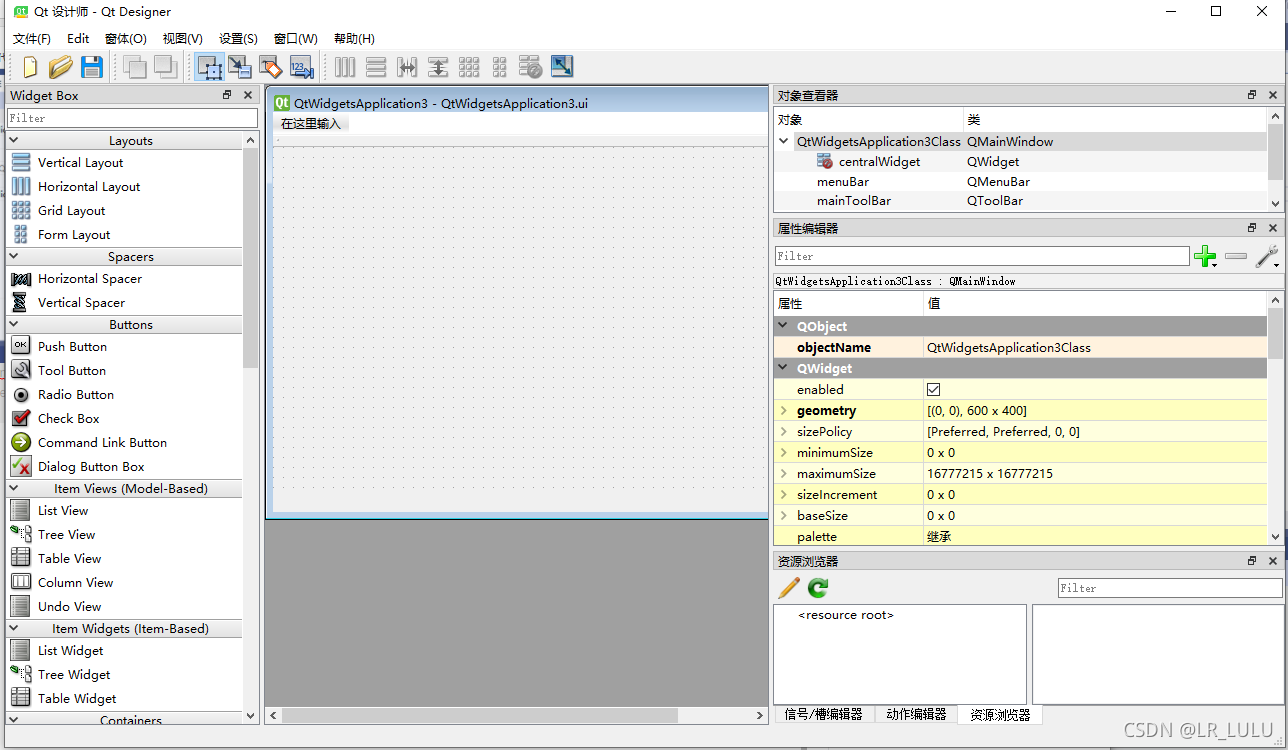Toggle the enabled property checkbox

pos(934,390)
